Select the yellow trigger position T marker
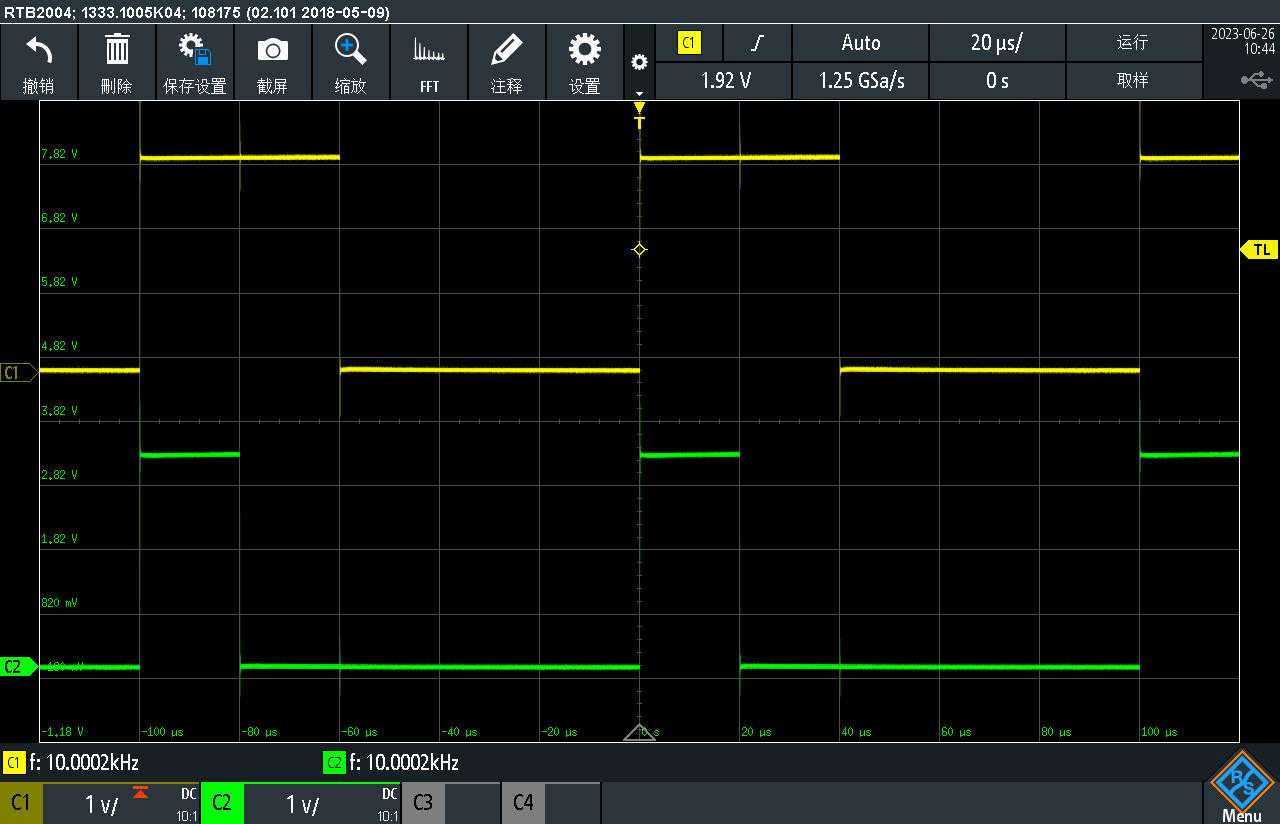 (x=640, y=115)
